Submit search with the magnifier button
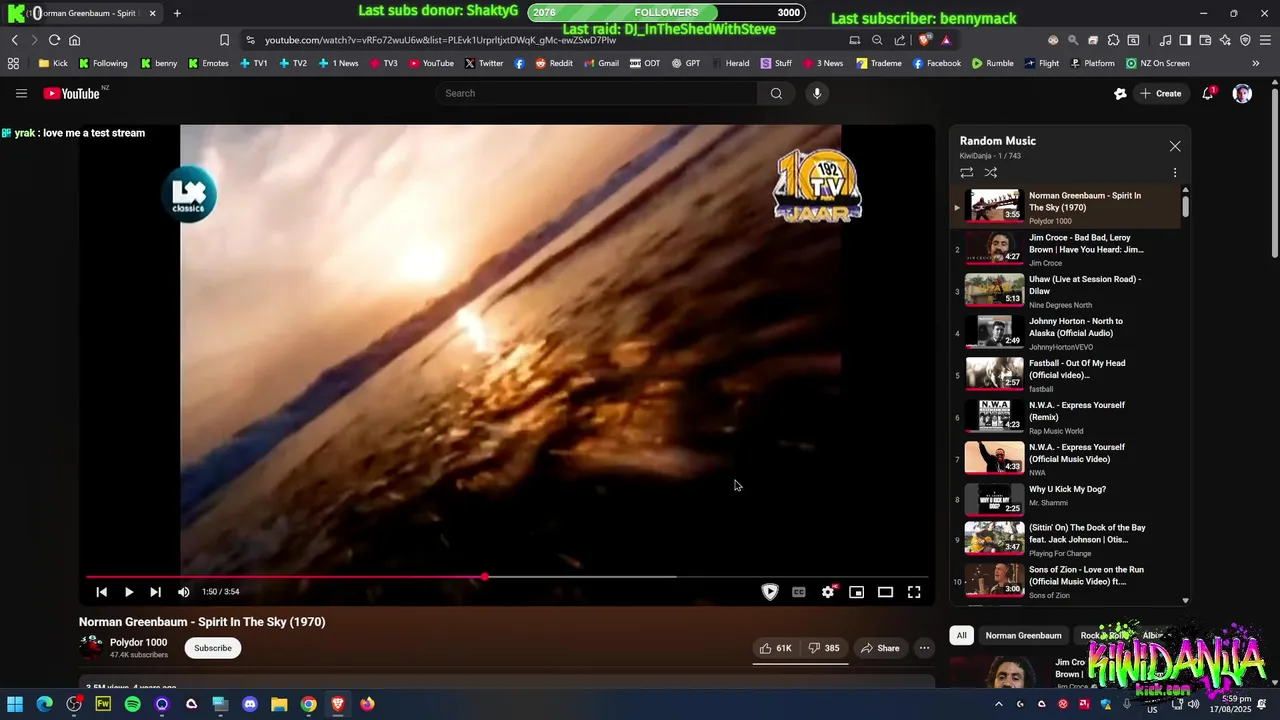 776,93
